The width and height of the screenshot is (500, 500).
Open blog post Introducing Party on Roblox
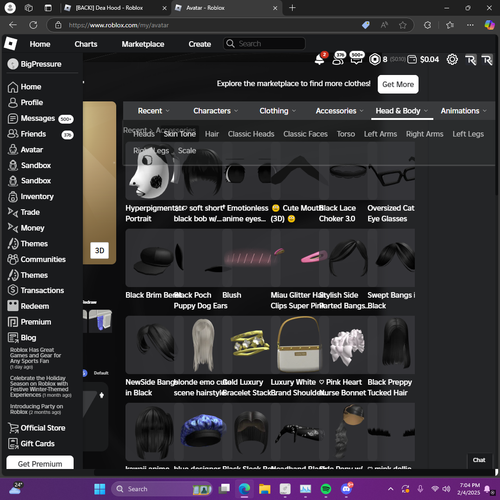coord(36,409)
